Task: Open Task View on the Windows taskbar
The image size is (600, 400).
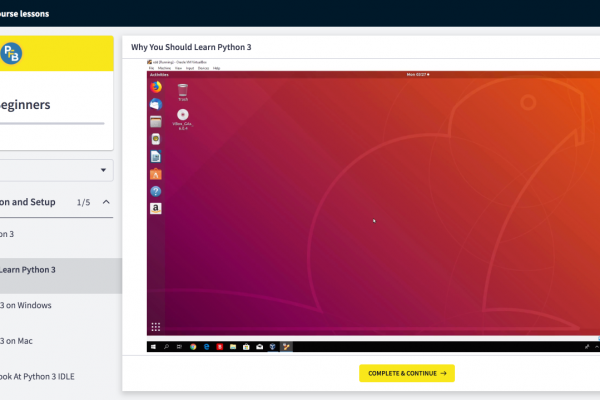Action: [179, 347]
